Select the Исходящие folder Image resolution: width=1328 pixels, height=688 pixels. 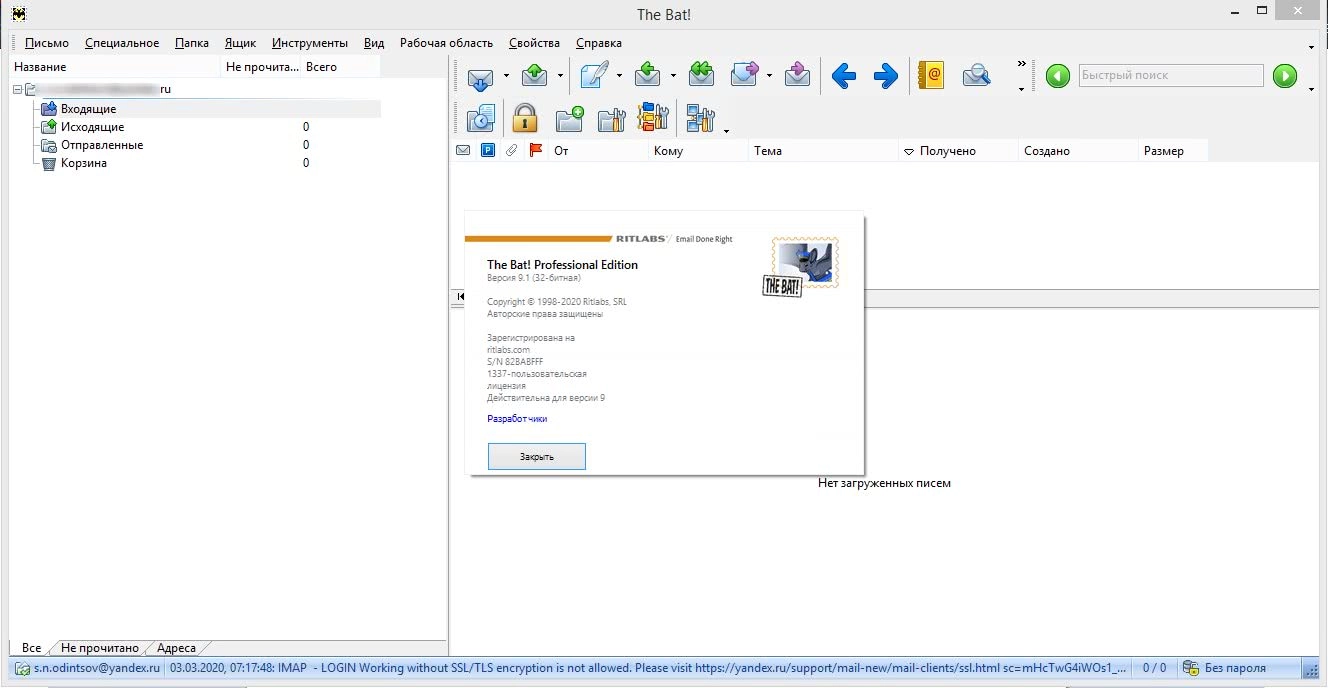92,127
